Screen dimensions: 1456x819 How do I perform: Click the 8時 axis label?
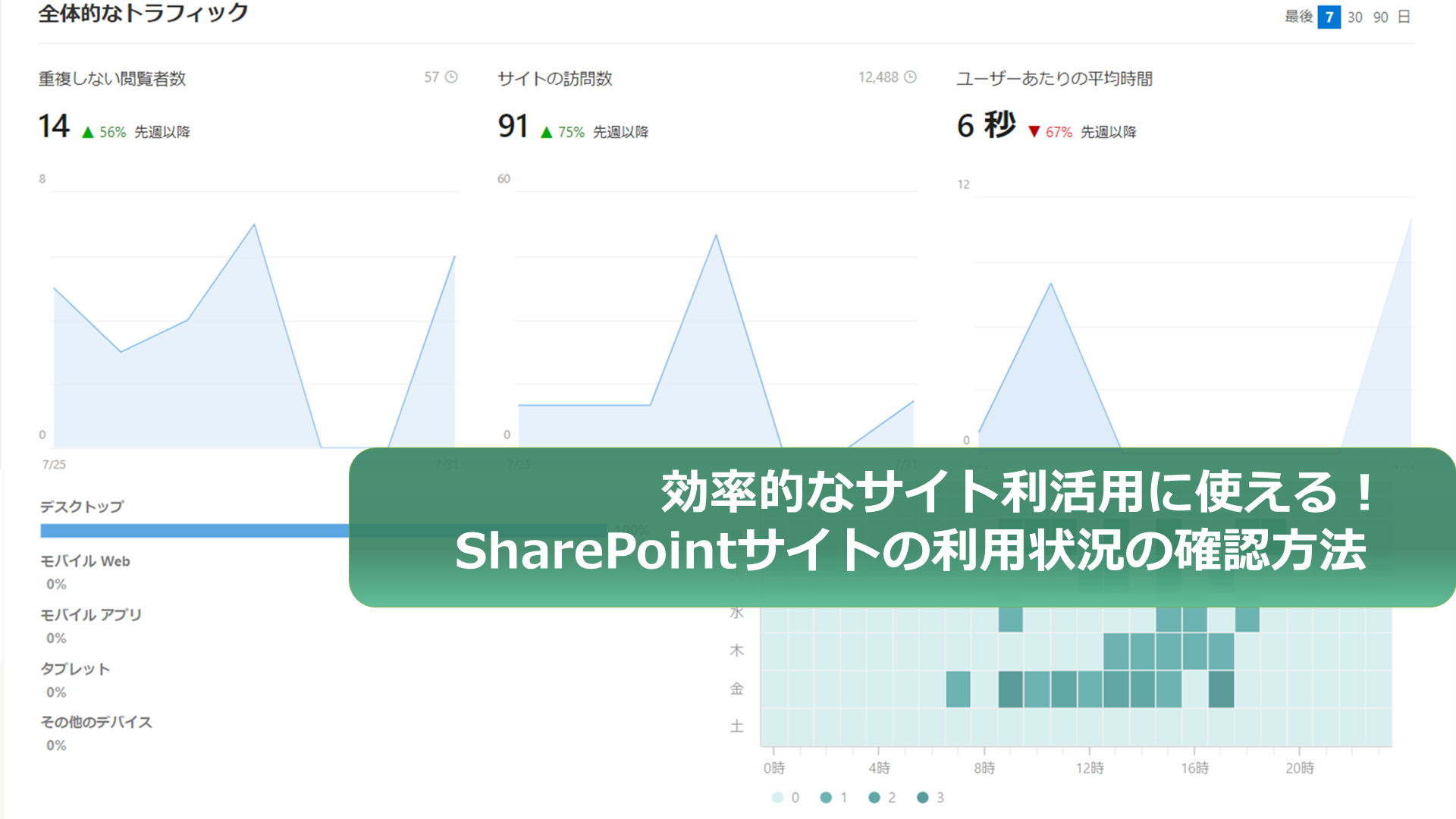point(984,768)
